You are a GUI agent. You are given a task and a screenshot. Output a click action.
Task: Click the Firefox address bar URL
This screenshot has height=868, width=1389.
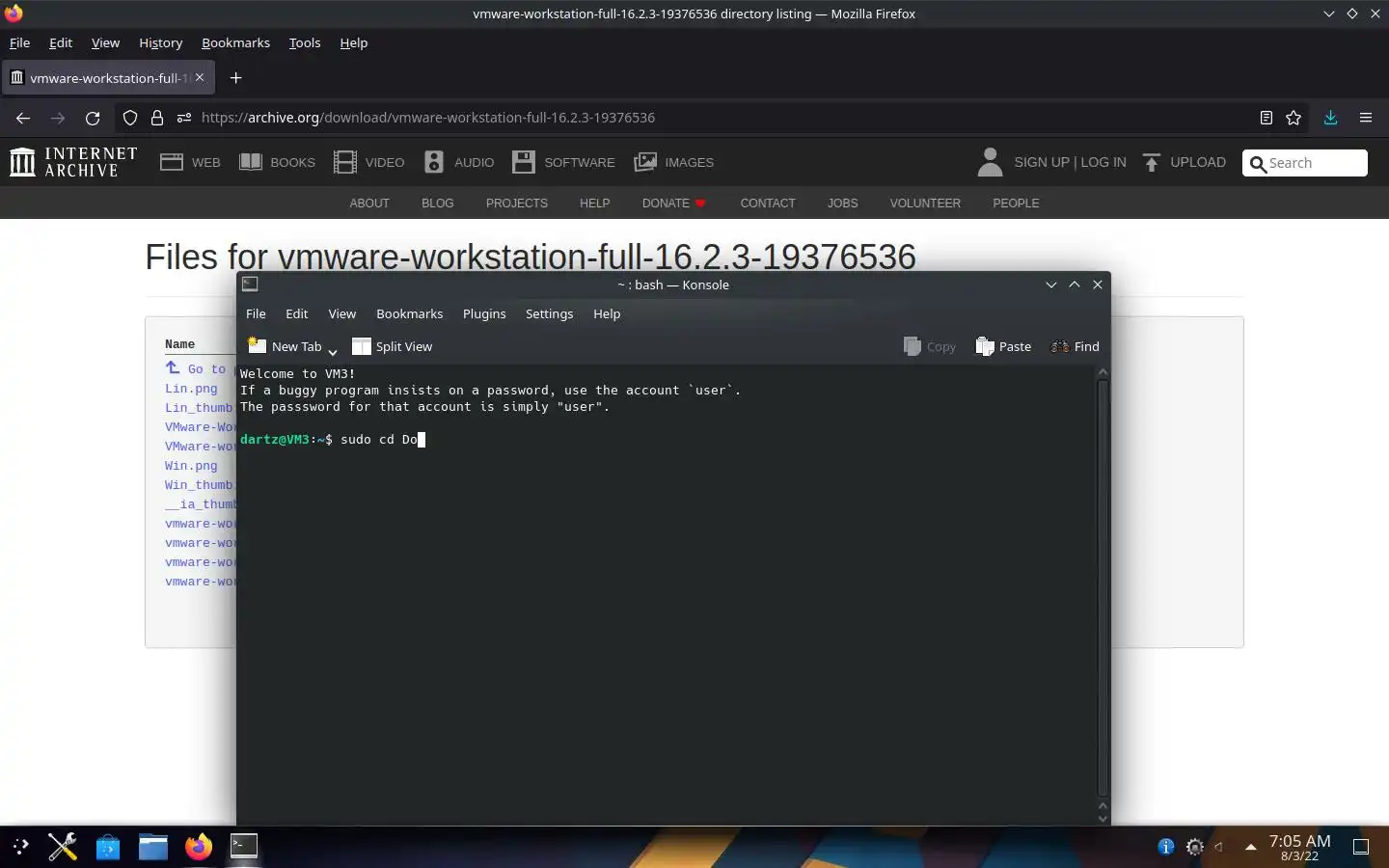pos(428,118)
